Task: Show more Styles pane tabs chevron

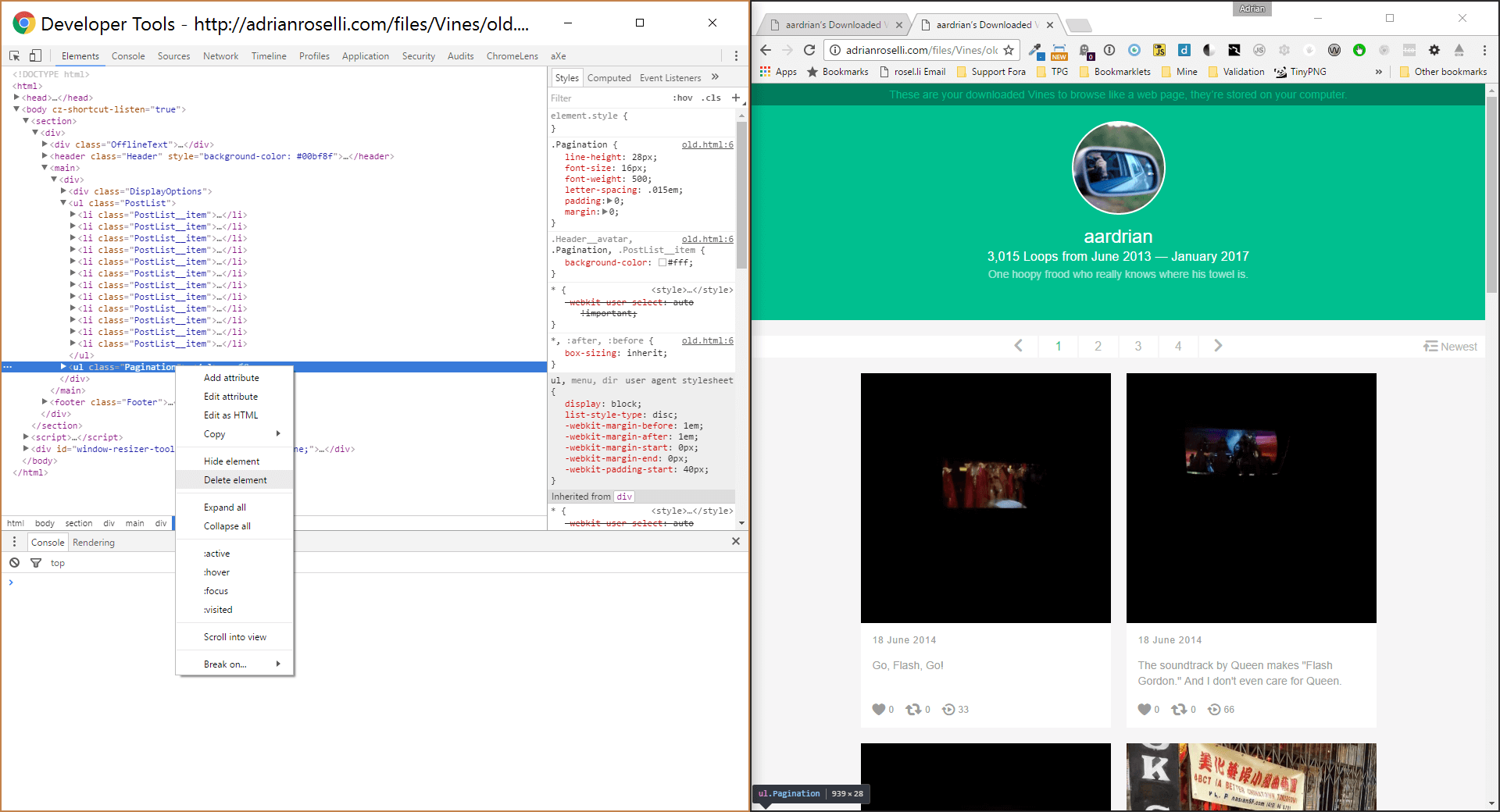Action: (715, 77)
